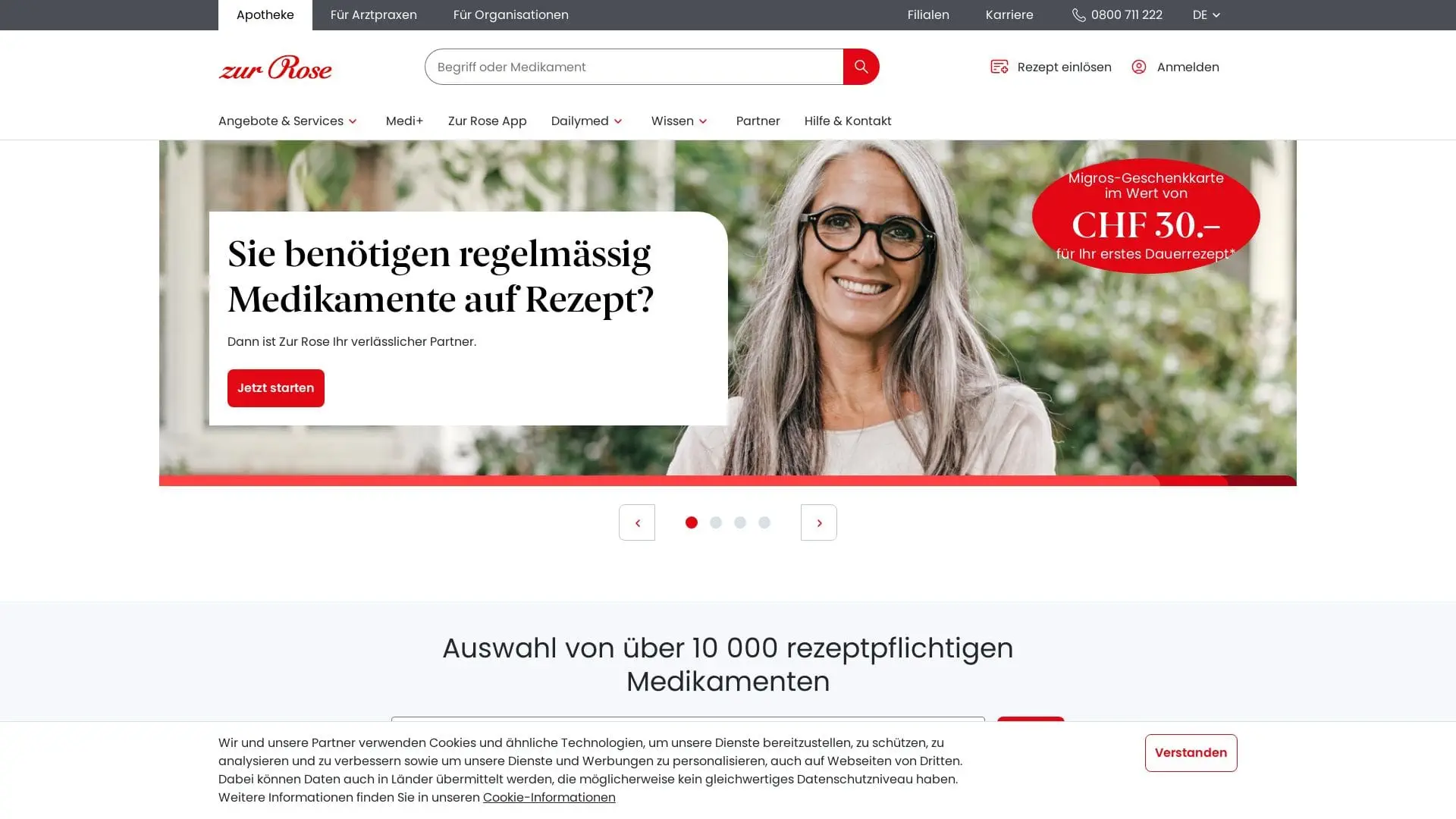
Task: Switch to the Für Arztpraxen tab
Action: point(374,15)
